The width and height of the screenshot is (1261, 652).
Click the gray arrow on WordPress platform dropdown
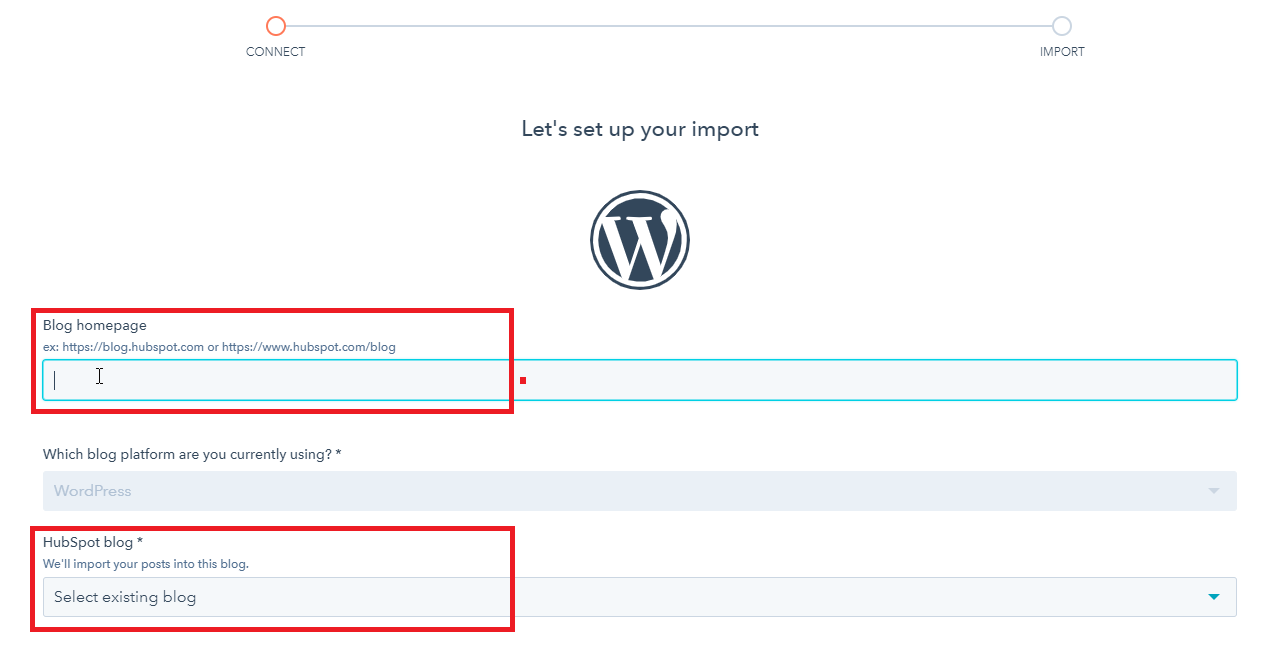click(1214, 491)
